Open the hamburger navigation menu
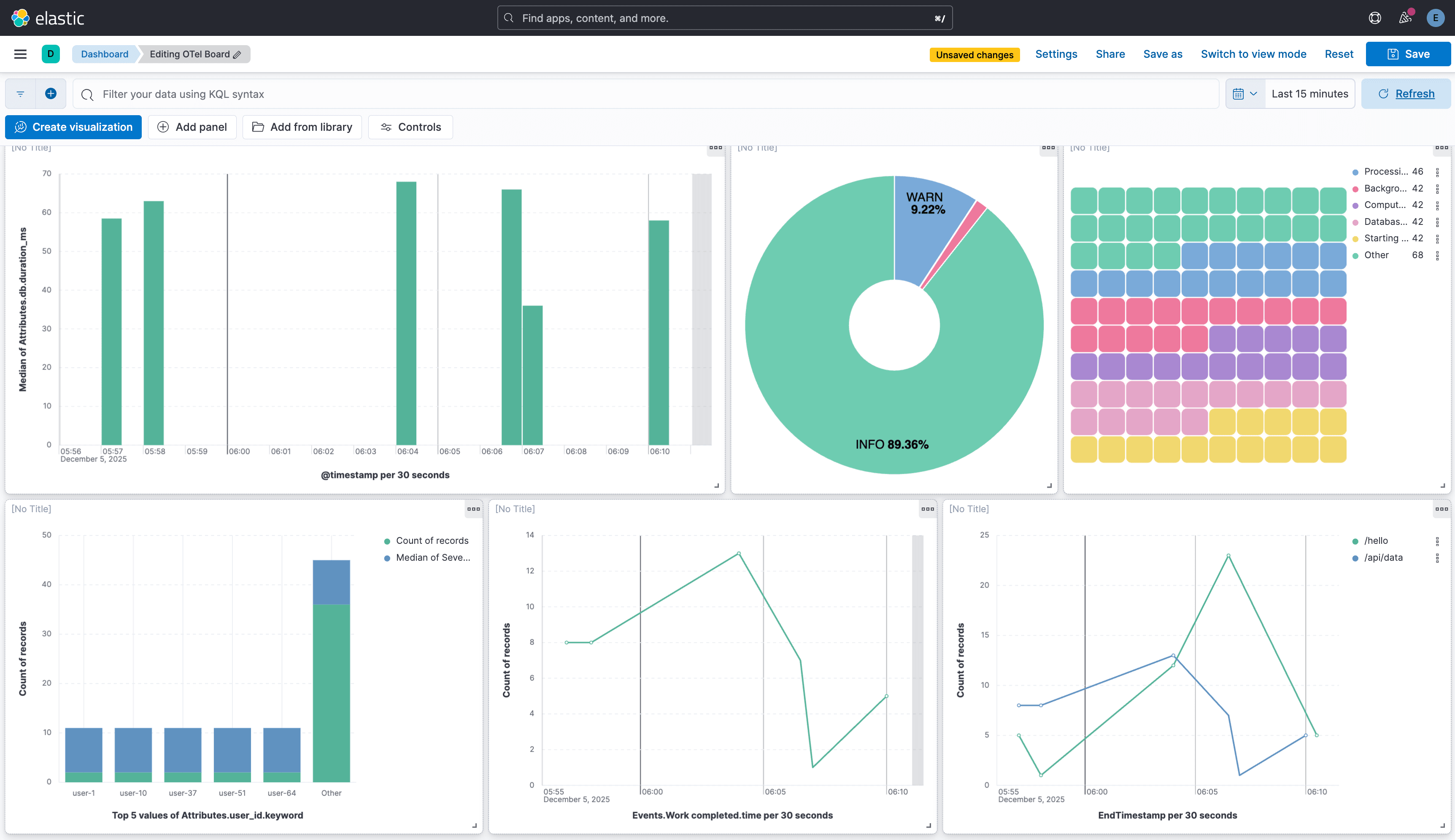Viewport: 1455px width, 840px height. [x=20, y=54]
